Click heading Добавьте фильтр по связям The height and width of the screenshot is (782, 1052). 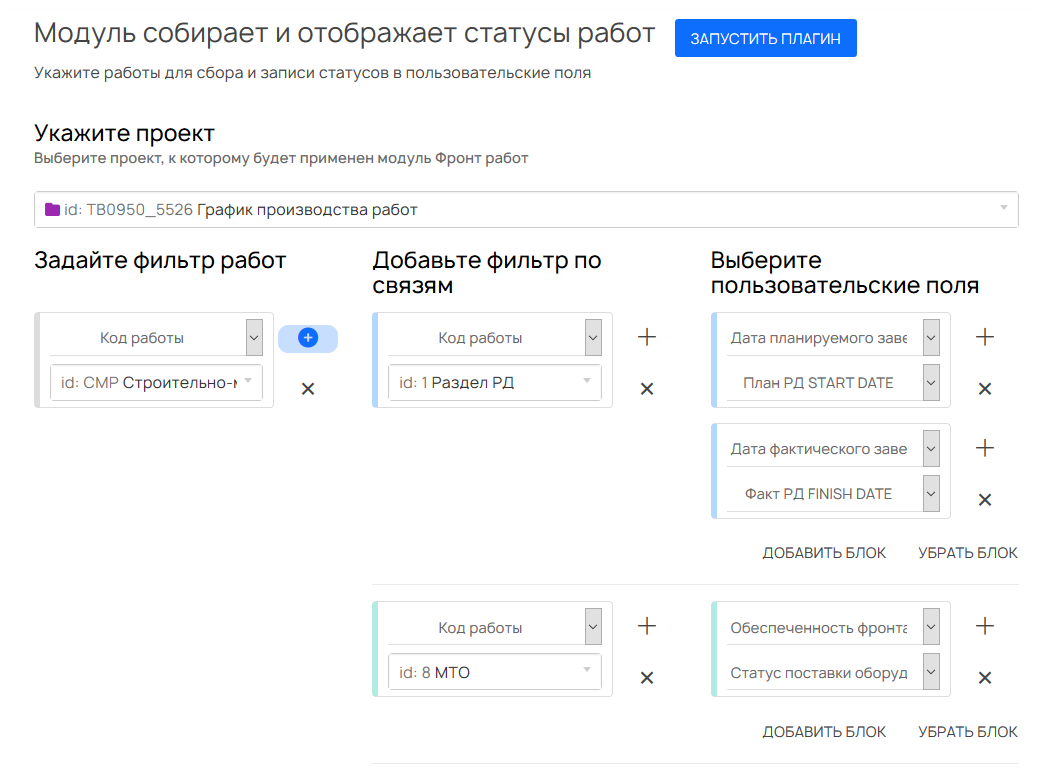tap(486, 272)
